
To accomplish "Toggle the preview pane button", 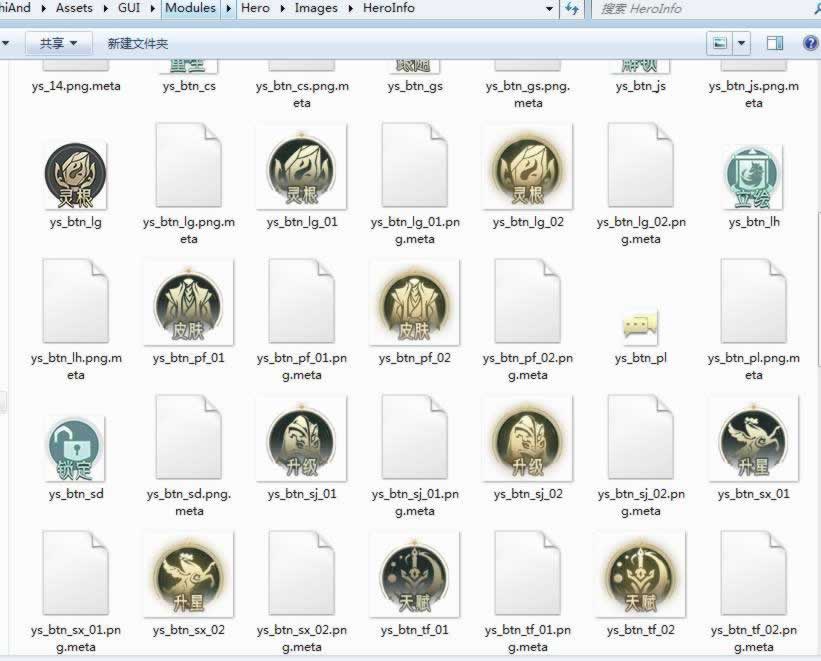I will point(774,43).
